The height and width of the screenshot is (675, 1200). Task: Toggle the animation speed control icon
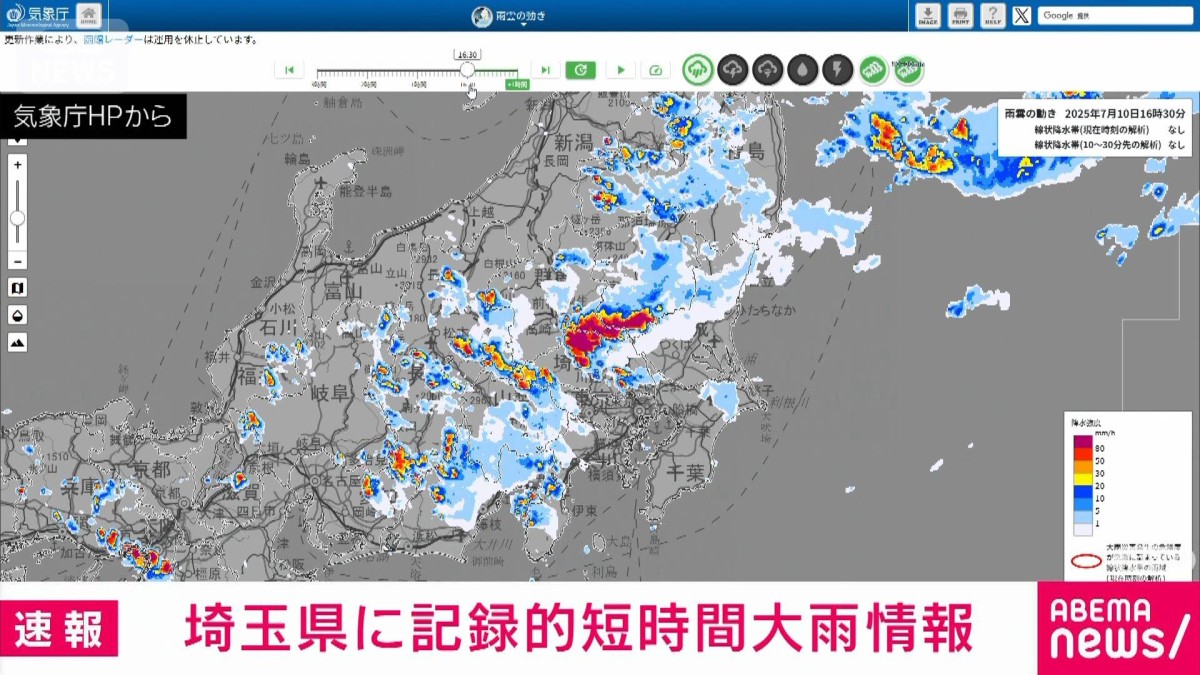point(656,70)
